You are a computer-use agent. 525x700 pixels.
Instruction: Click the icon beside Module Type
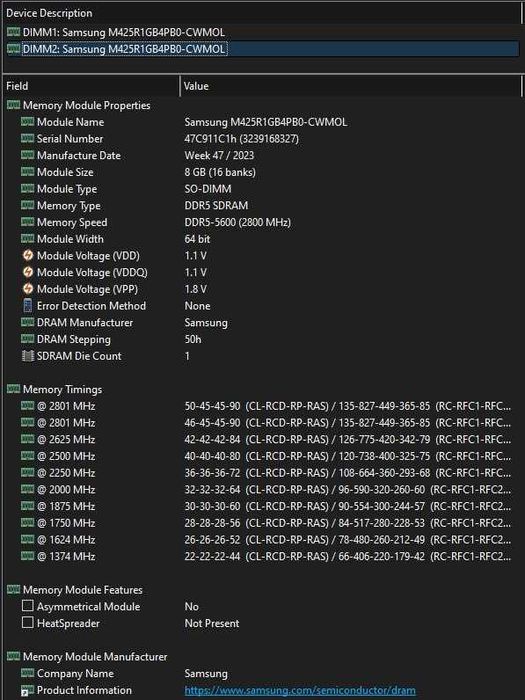tap(27, 188)
